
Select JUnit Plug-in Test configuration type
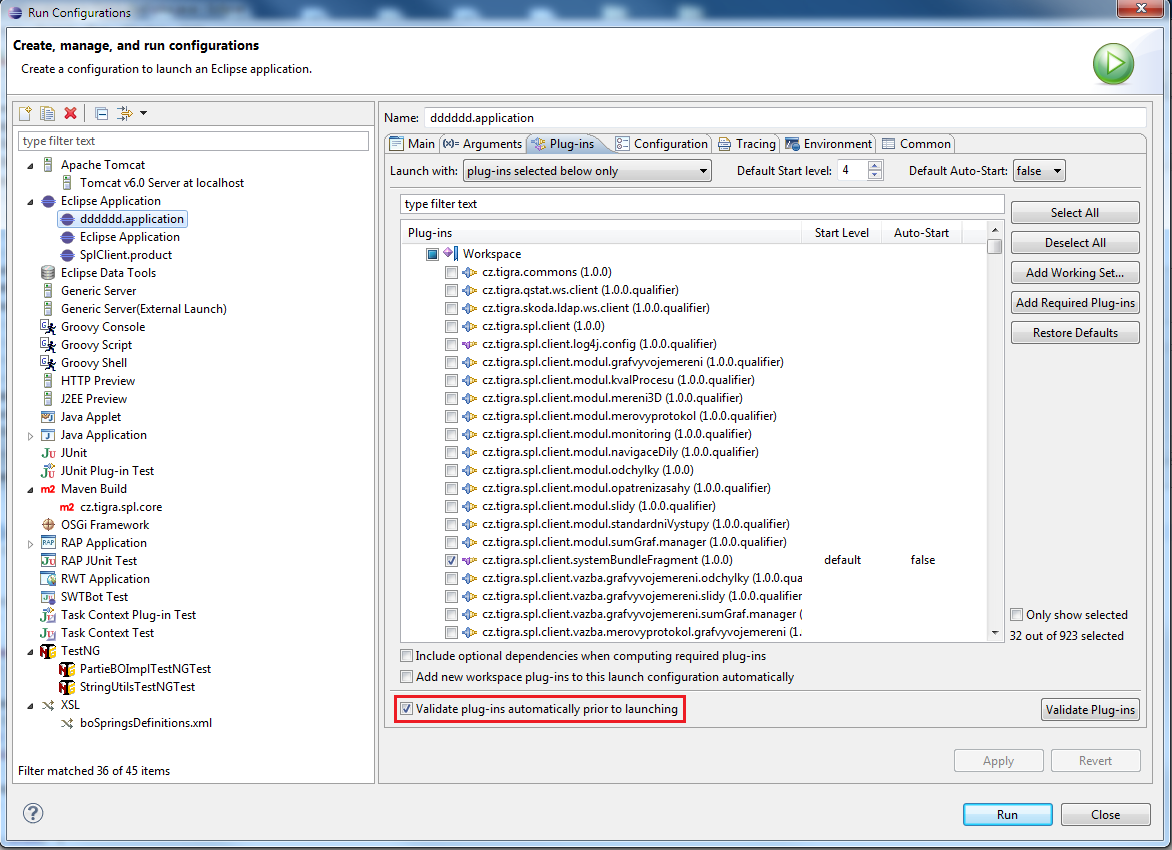click(x=107, y=471)
